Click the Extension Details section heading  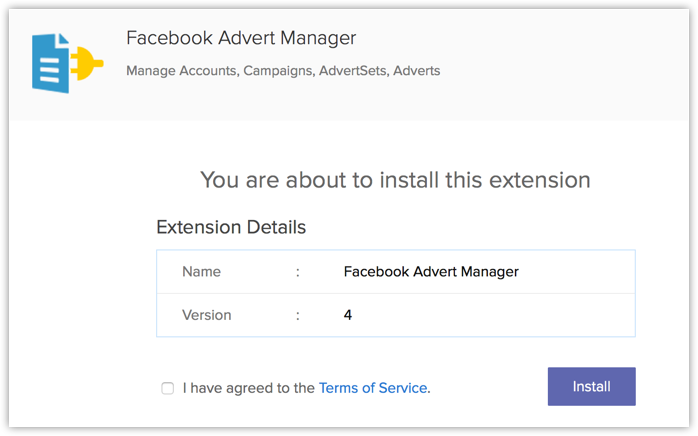point(231,227)
